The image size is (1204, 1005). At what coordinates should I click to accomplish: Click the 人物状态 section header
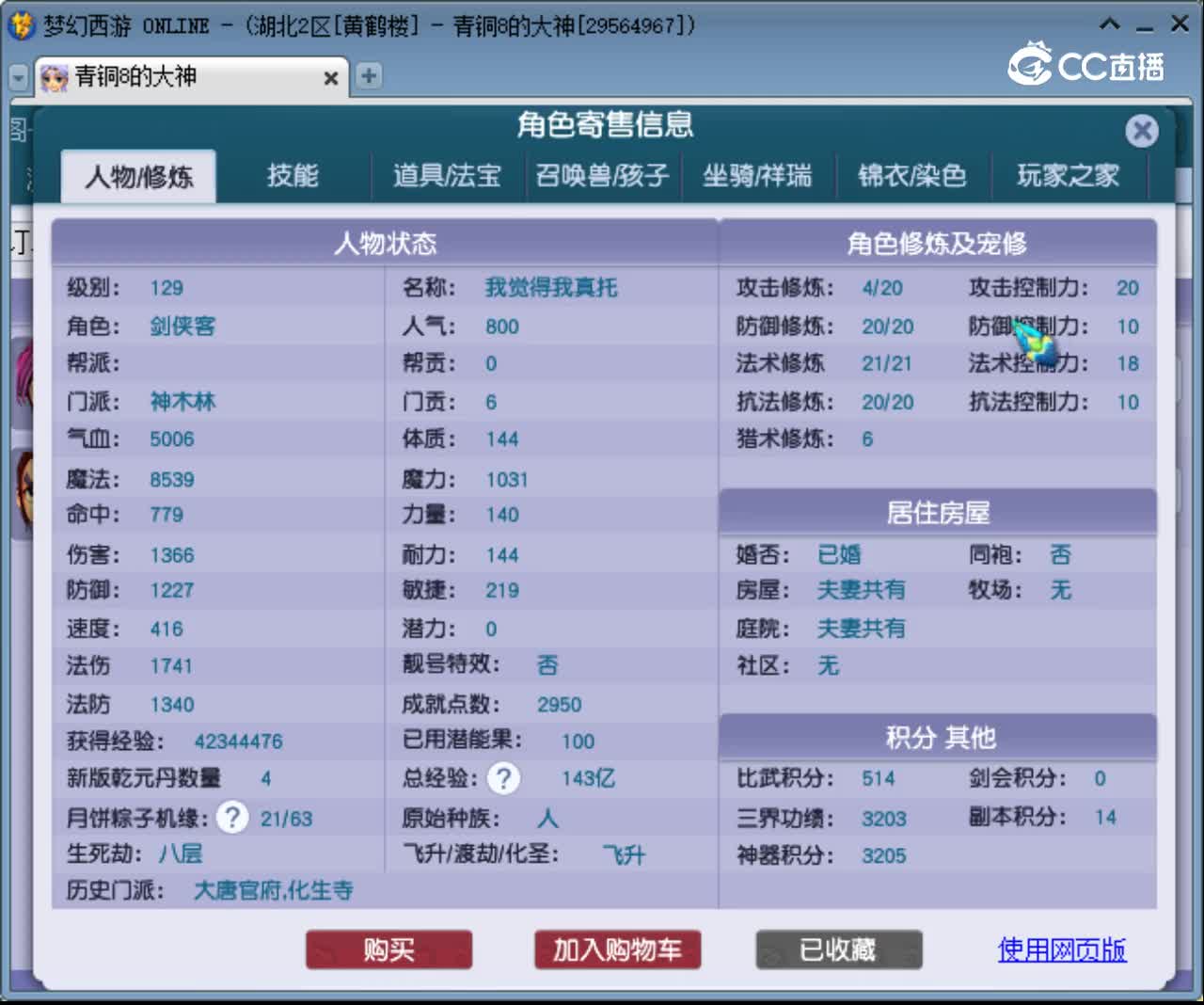[385, 244]
